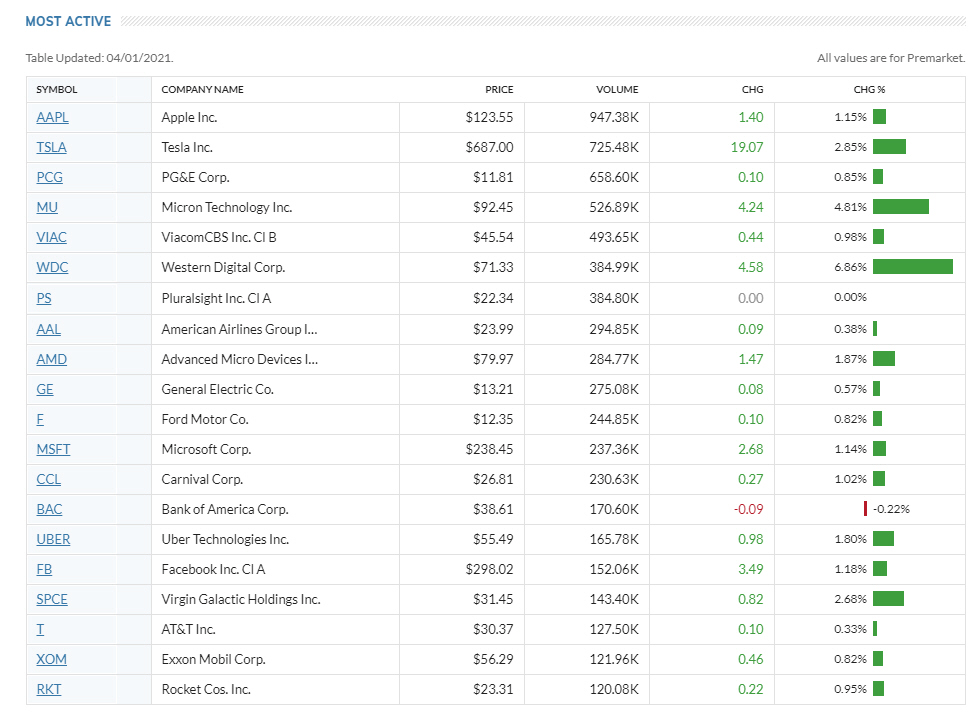Click the CHG % column header

pos(869,89)
